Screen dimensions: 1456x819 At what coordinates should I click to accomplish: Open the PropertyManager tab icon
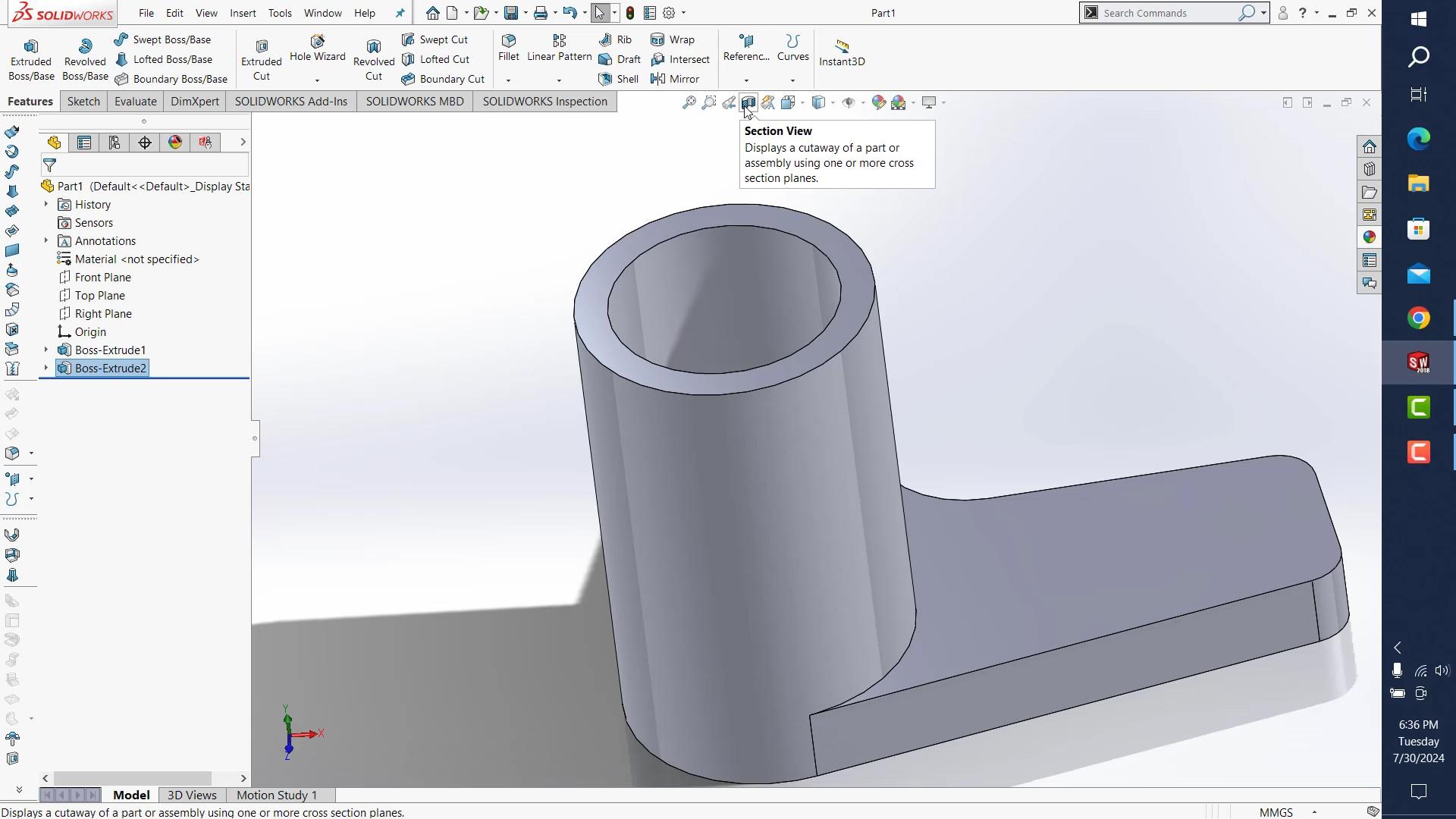(84, 143)
